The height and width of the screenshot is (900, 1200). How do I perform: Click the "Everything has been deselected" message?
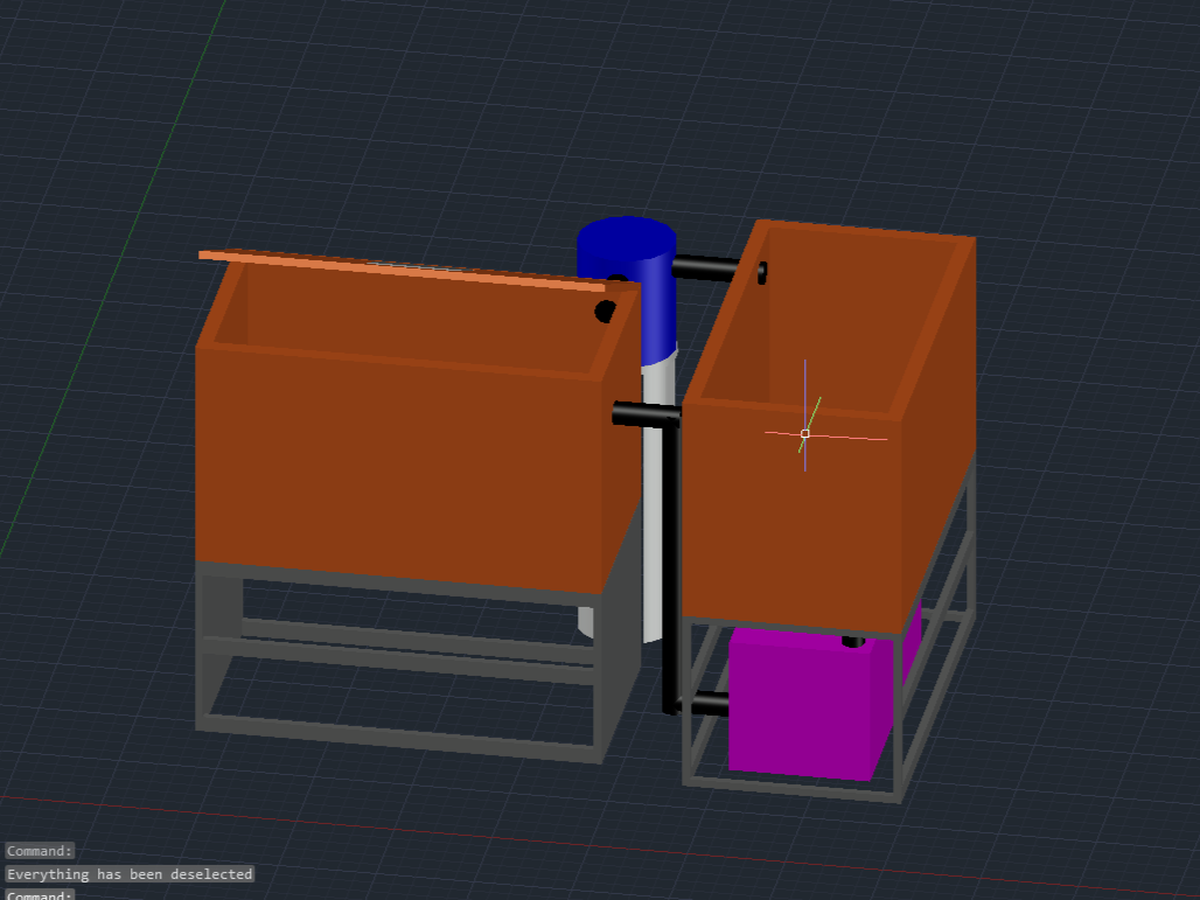tap(130, 874)
